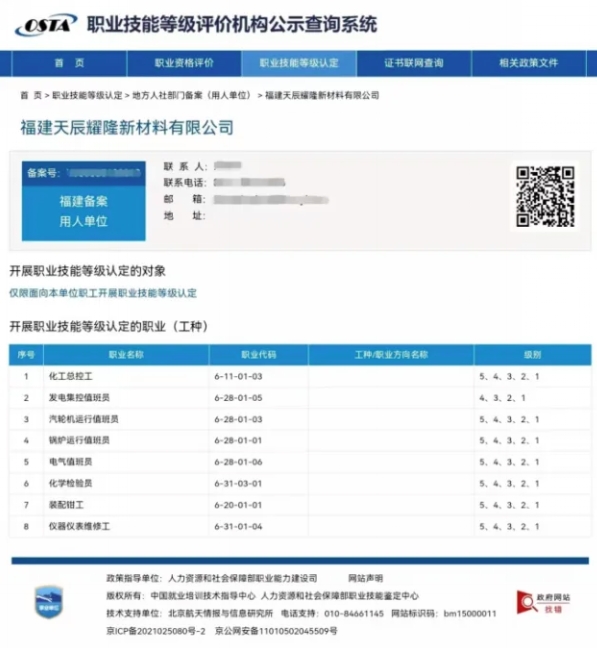Image resolution: width=597 pixels, height=648 pixels.
Task: Open the QR code image
Action: (x=545, y=197)
